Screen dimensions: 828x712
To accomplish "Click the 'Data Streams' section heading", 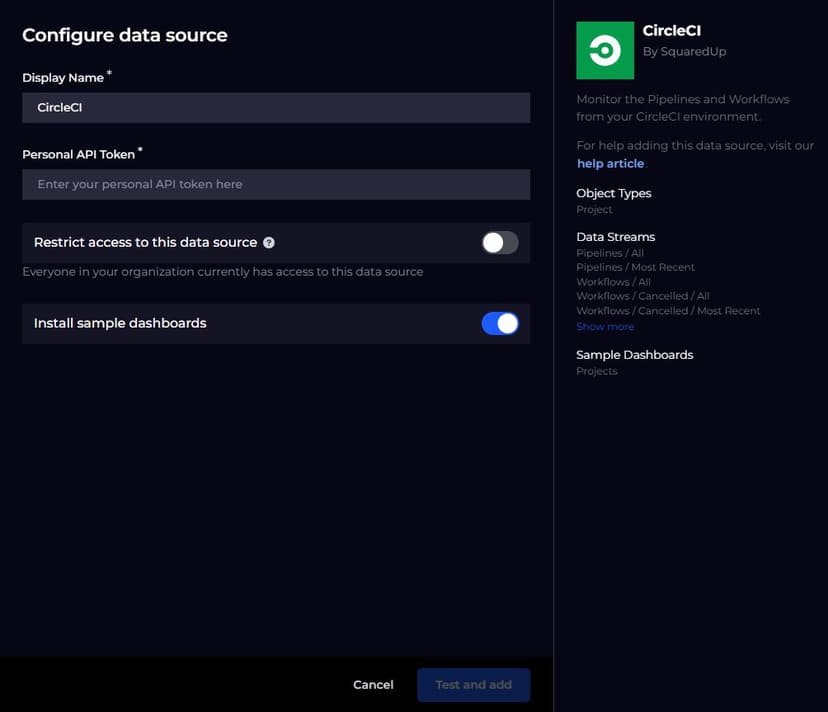I will pos(615,237).
